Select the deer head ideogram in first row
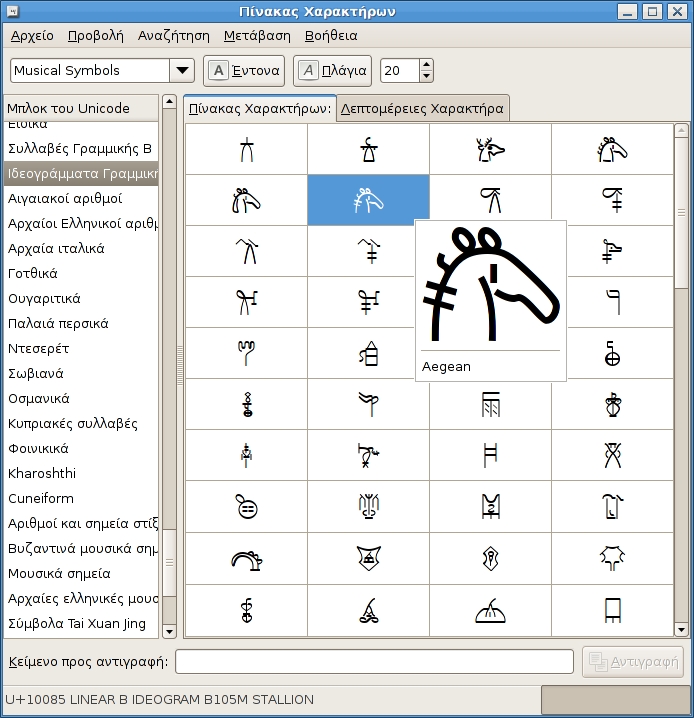The height and width of the screenshot is (718, 694). 490,150
